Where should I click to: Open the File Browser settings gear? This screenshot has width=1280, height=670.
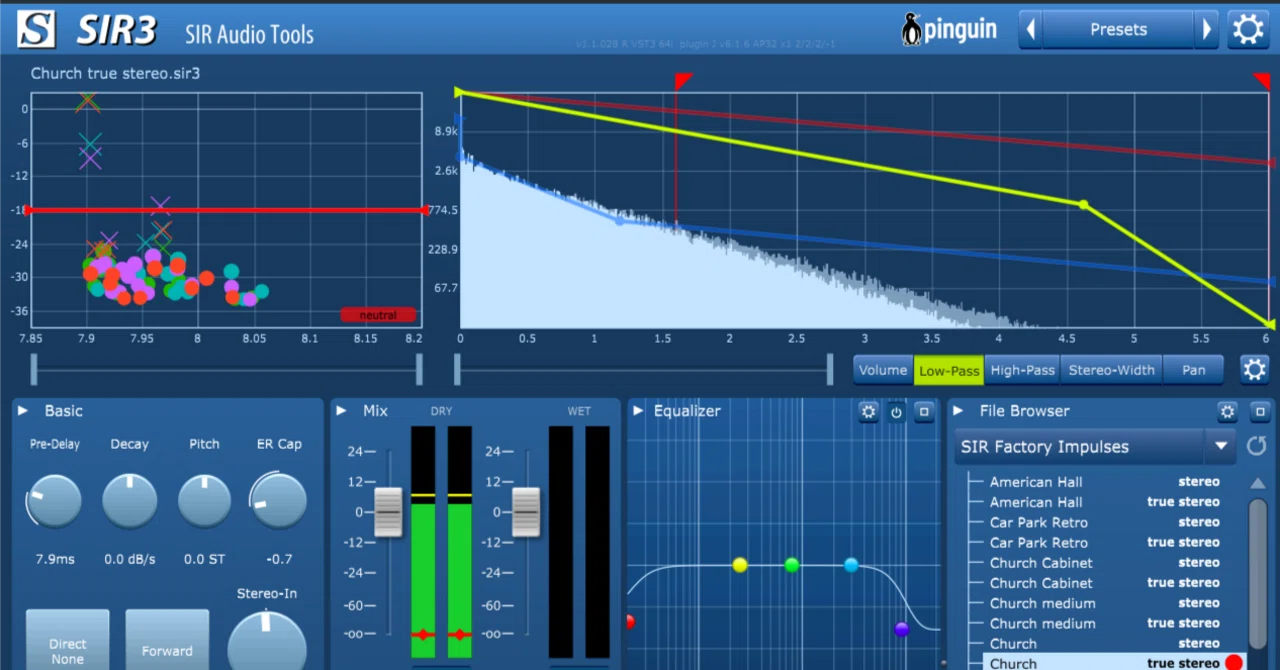click(x=1228, y=411)
